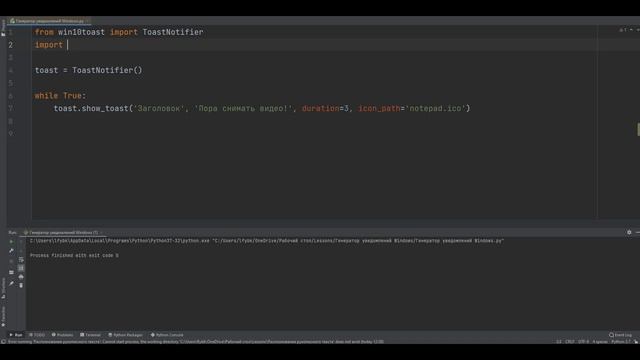Click the layout icon in Run toolbar
640x360 pixels.
[11, 272]
